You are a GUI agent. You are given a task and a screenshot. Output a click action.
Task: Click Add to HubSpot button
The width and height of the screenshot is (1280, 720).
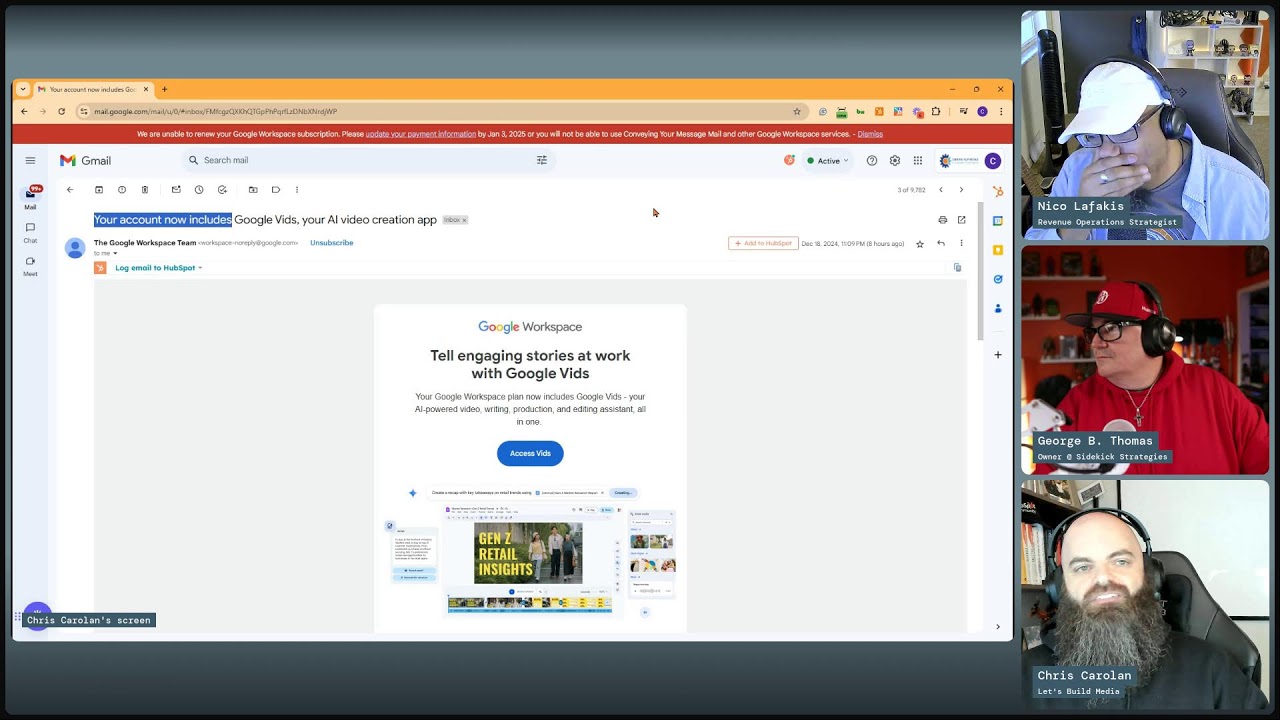763,243
